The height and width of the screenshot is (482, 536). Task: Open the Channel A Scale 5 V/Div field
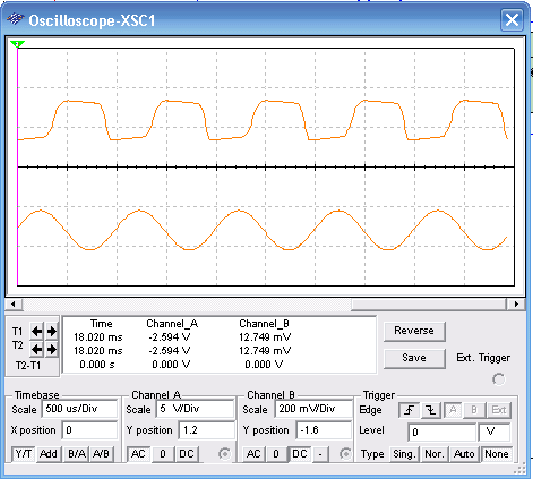195,409
